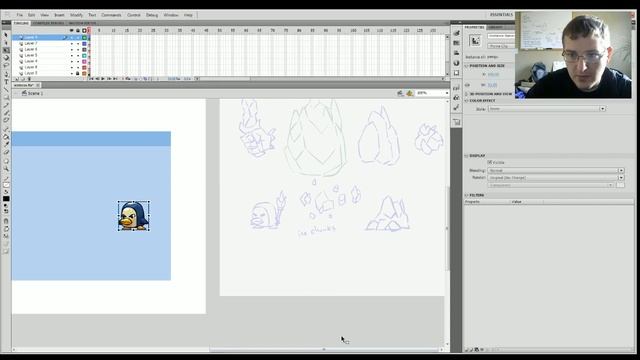This screenshot has width=640, height=360.
Task: Unlock the bottom layer's padlock
Action: click(78, 73)
